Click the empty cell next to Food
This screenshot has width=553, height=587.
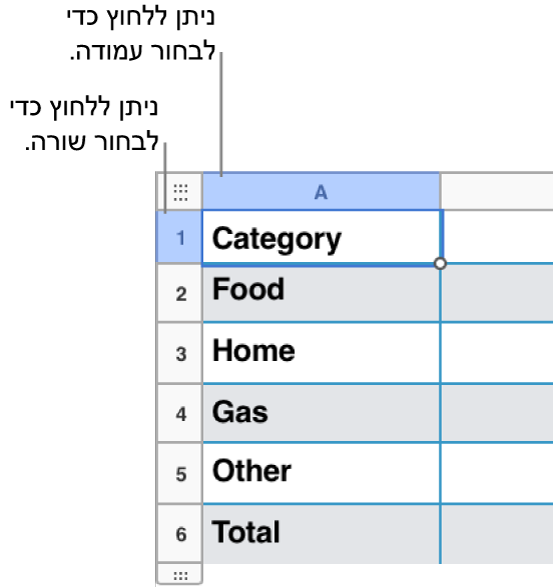coord(497,294)
